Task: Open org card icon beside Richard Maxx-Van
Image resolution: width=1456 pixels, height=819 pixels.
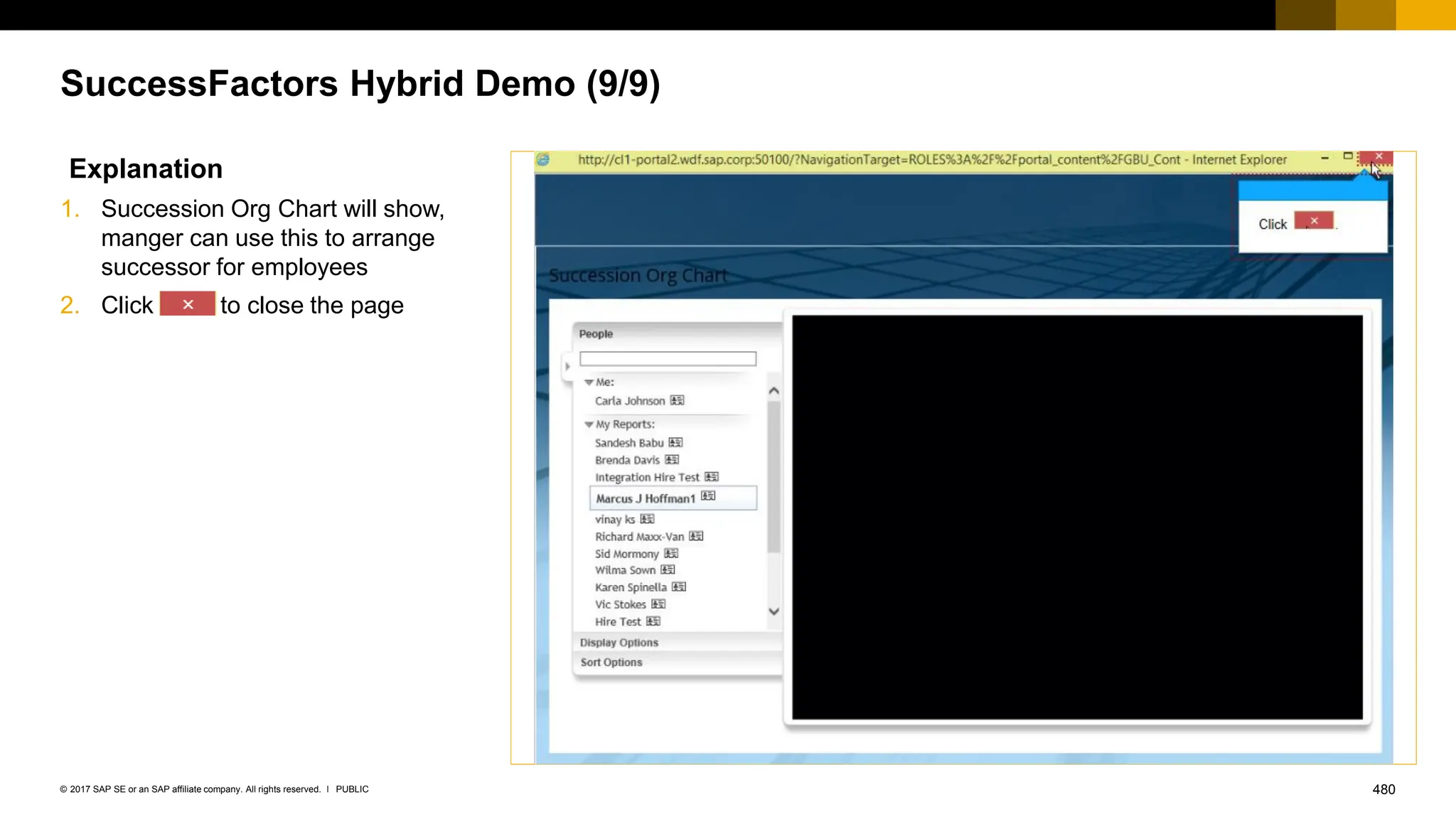Action: point(696,535)
